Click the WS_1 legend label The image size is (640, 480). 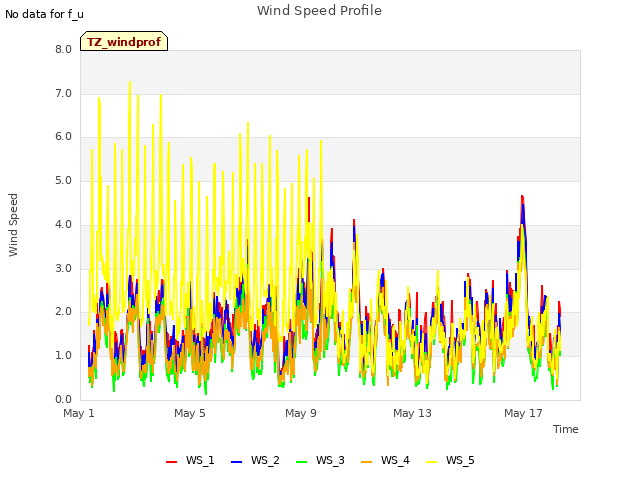(x=200, y=460)
